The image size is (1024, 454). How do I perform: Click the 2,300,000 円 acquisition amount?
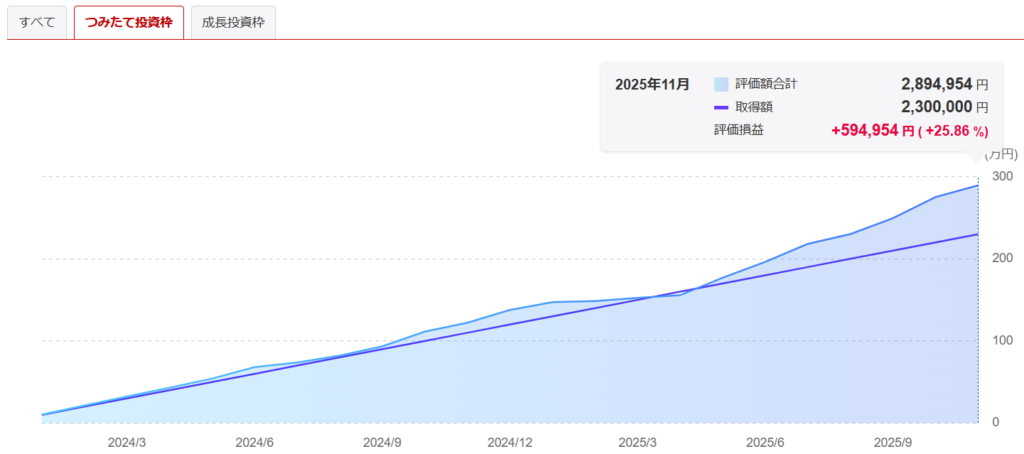click(944, 107)
